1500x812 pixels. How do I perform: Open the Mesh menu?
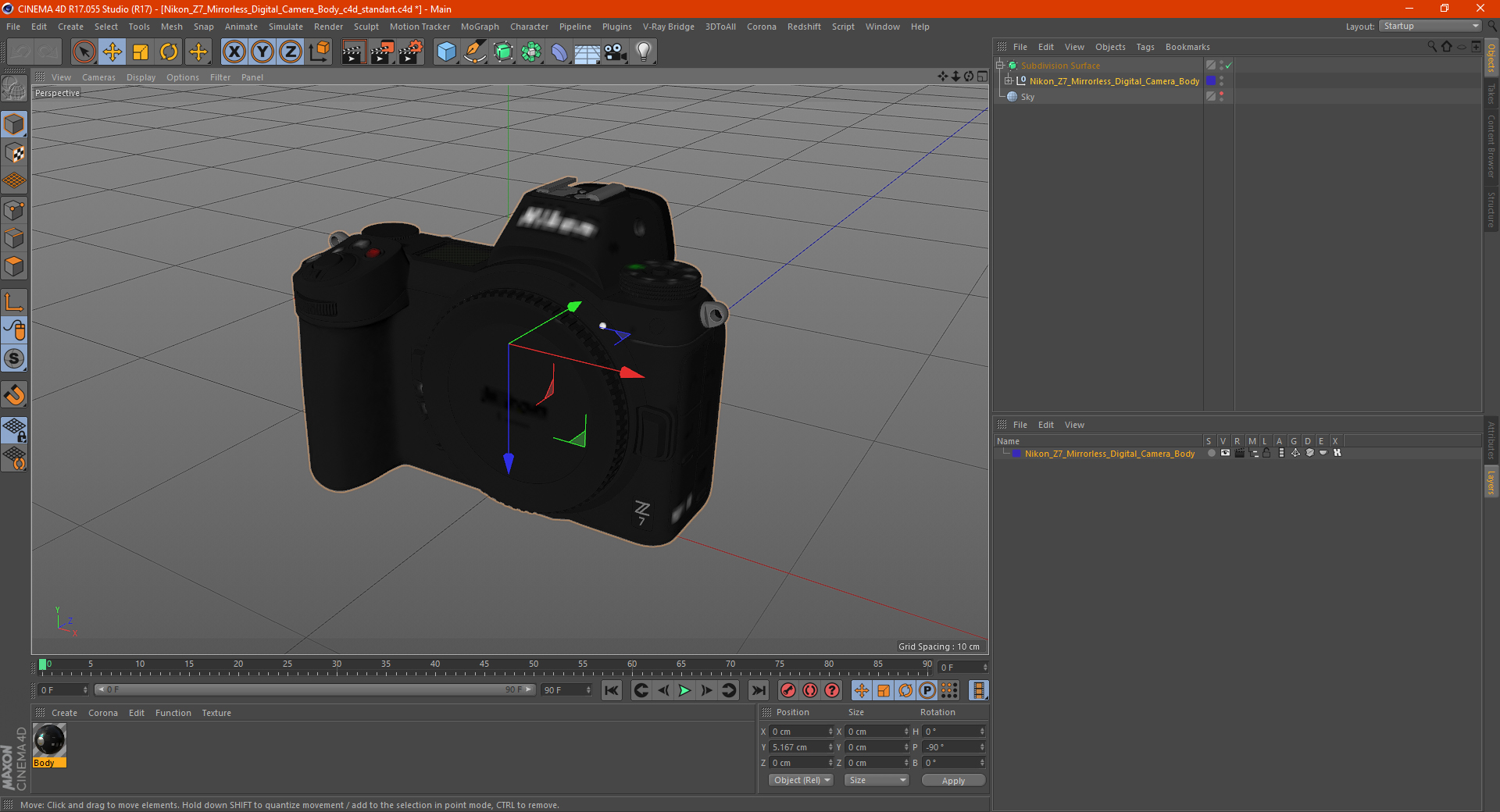click(171, 27)
